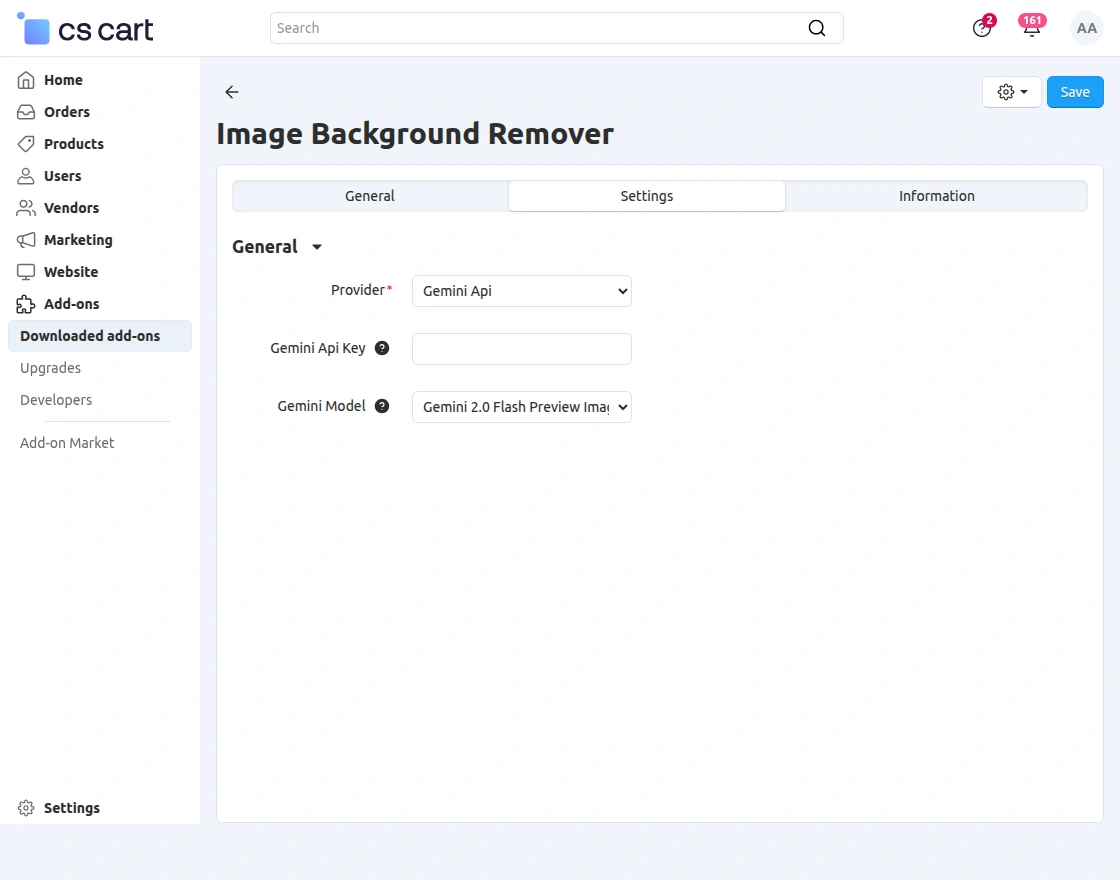This screenshot has height=880, width=1120.
Task: Select the Settings tab
Action: click(646, 196)
